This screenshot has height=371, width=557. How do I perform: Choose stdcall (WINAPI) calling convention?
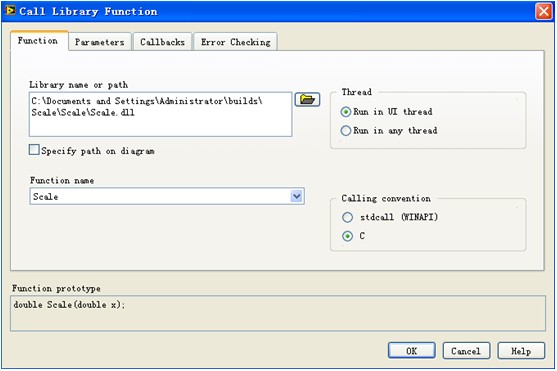coord(347,217)
